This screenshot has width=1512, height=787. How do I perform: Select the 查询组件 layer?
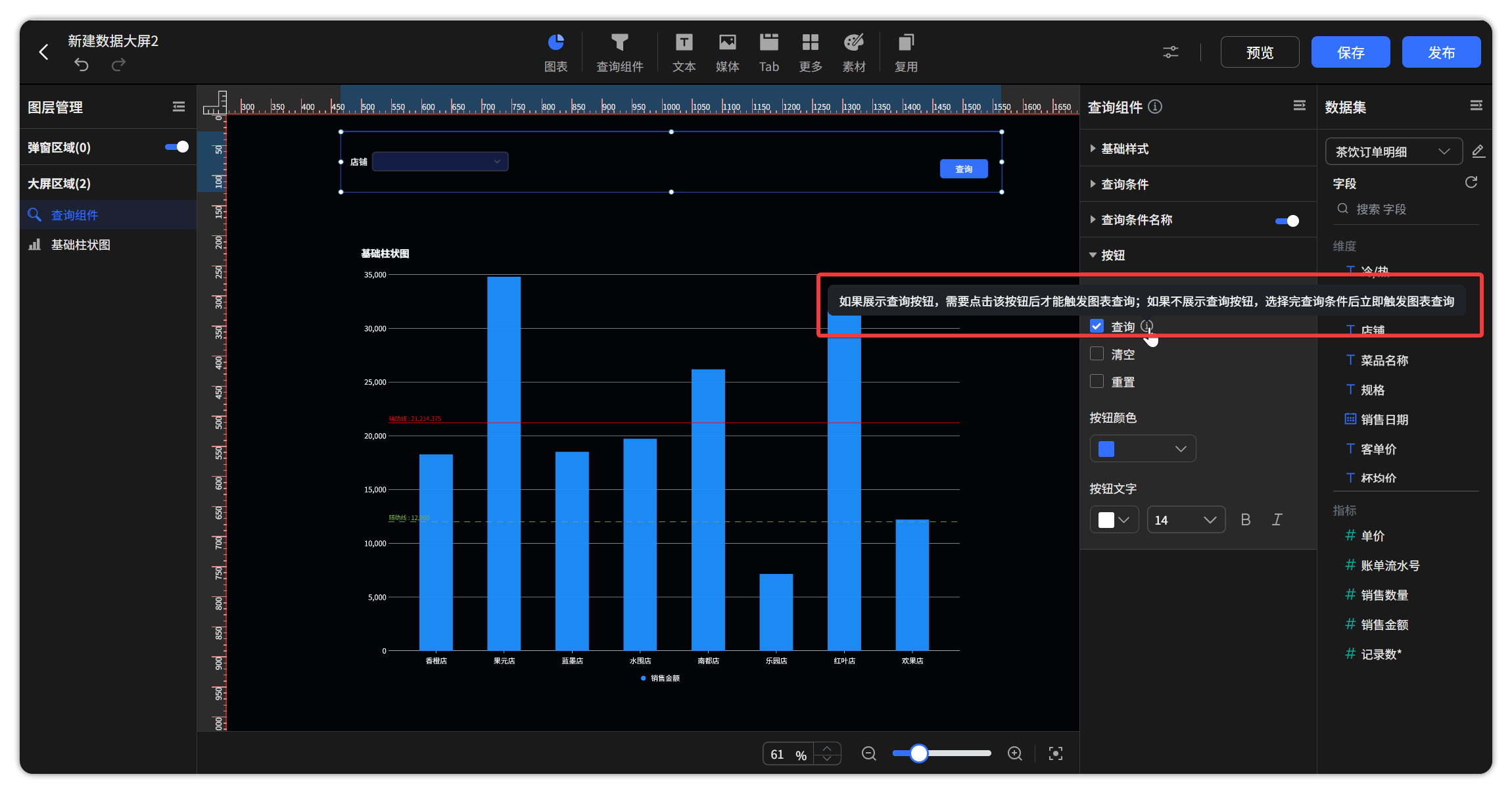coord(108,215)
